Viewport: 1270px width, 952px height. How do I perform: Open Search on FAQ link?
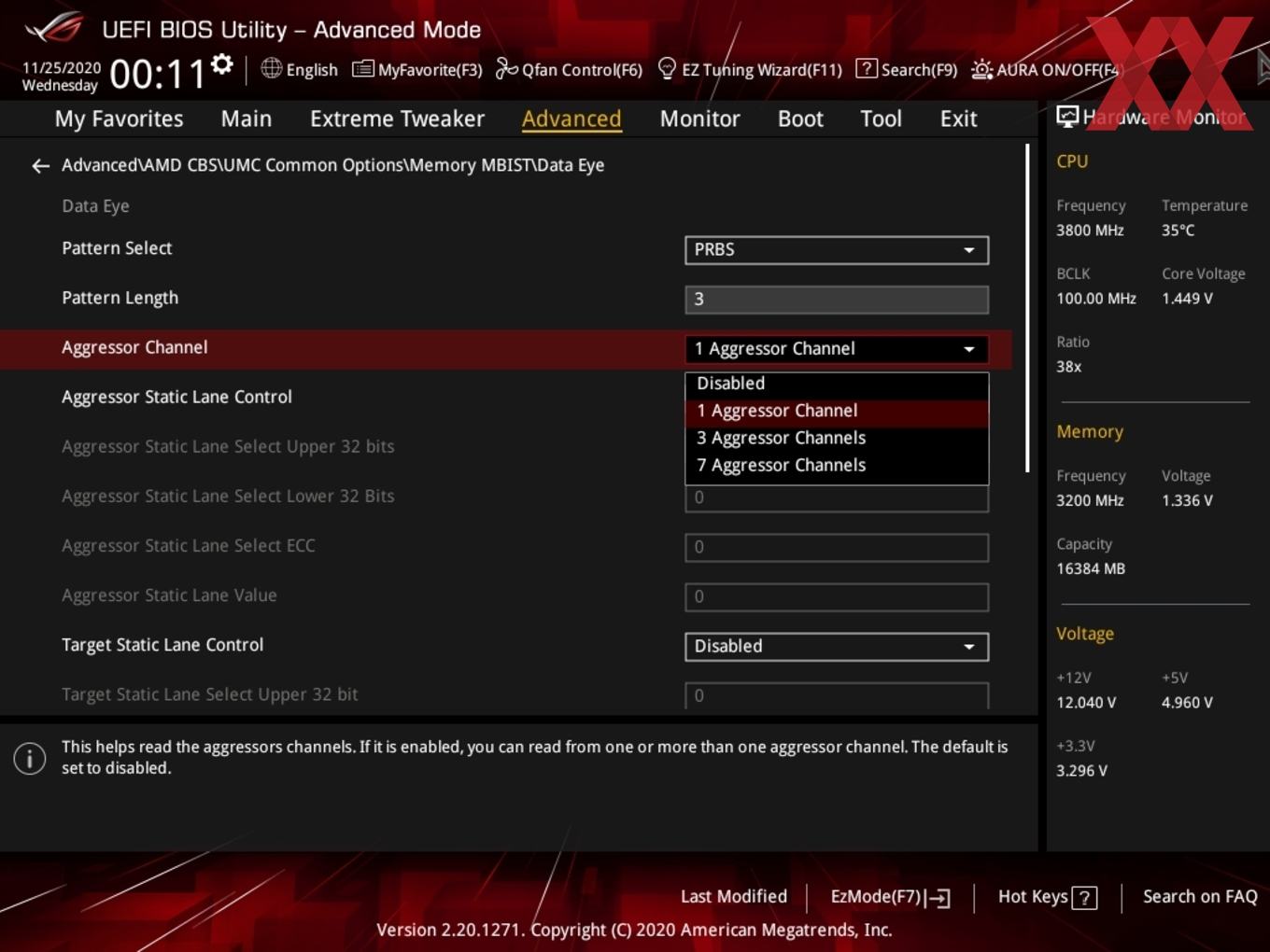tap(1200, 897)
